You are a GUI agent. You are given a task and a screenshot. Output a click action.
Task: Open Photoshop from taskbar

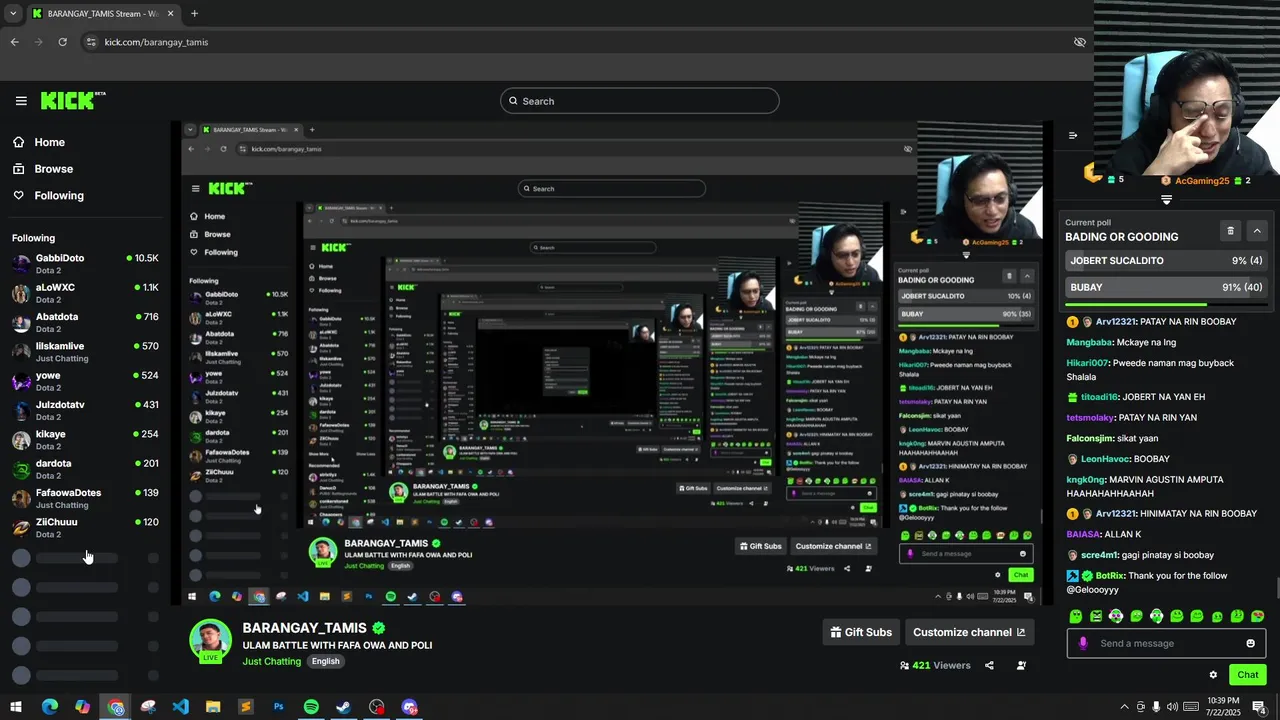[x=278, y=707]
